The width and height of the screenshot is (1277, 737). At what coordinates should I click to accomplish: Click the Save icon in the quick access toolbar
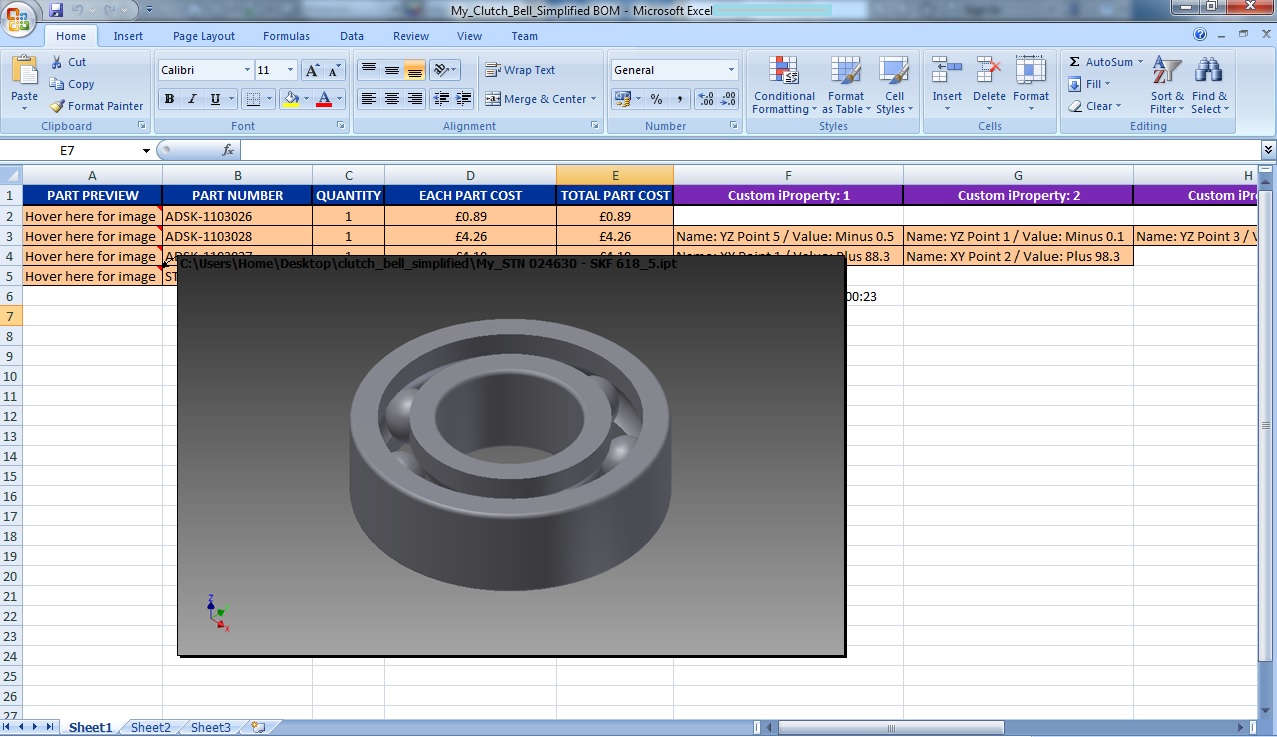click(56, 10)
